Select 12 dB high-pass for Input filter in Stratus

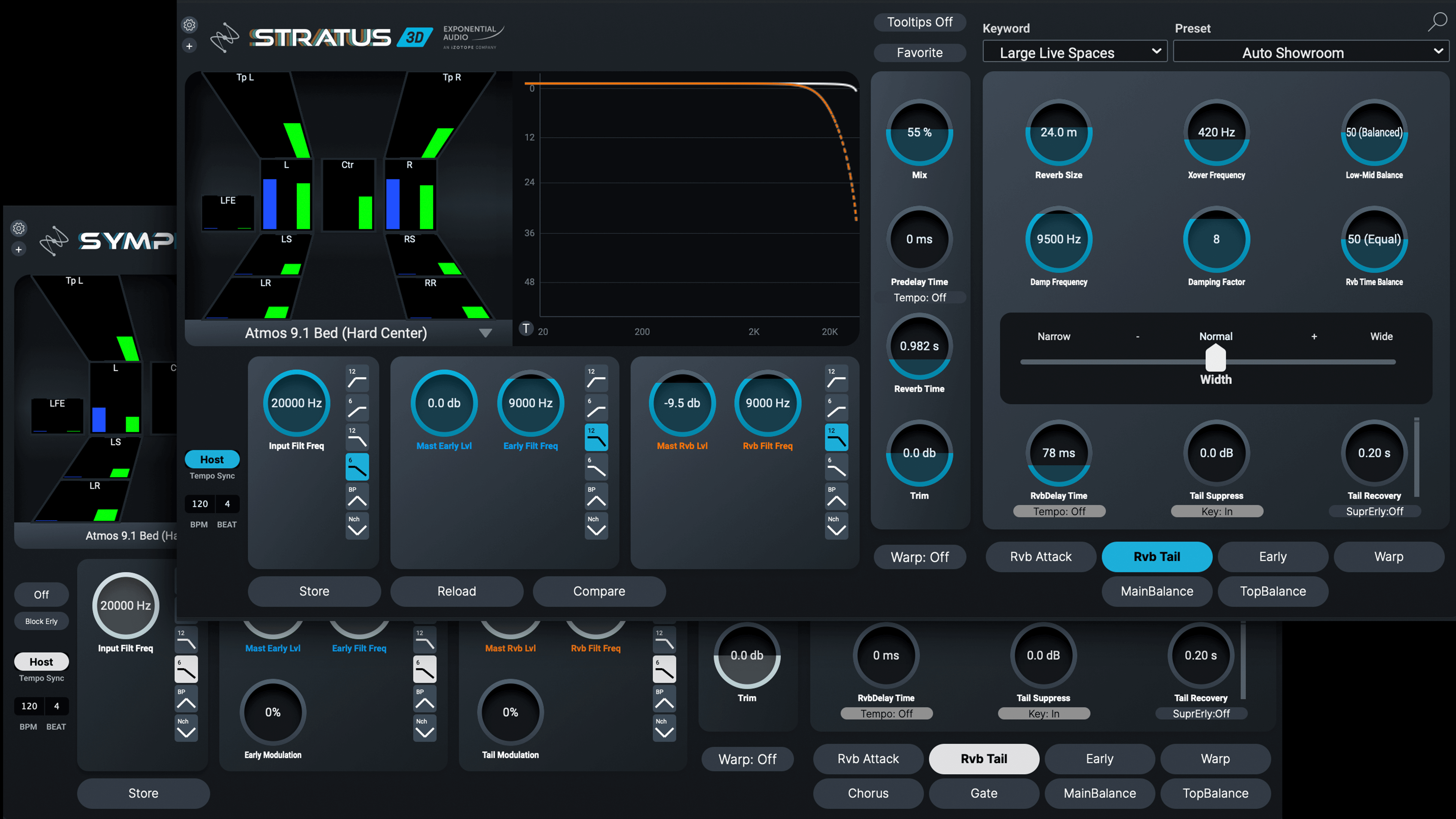click(357, 379)
